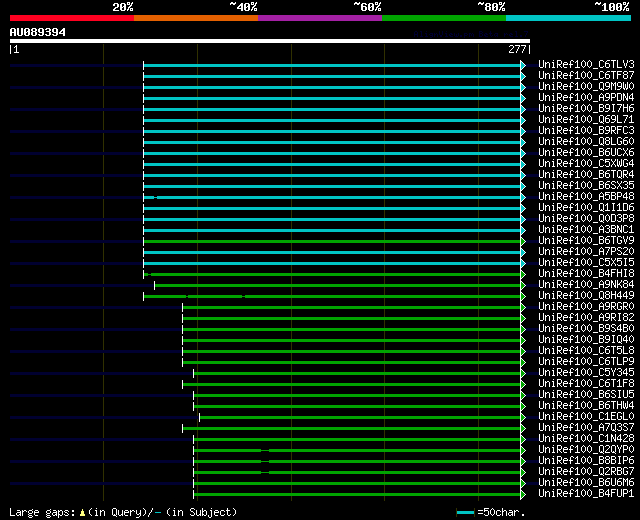Click the purple ~60% identity color band

point(320,18)
